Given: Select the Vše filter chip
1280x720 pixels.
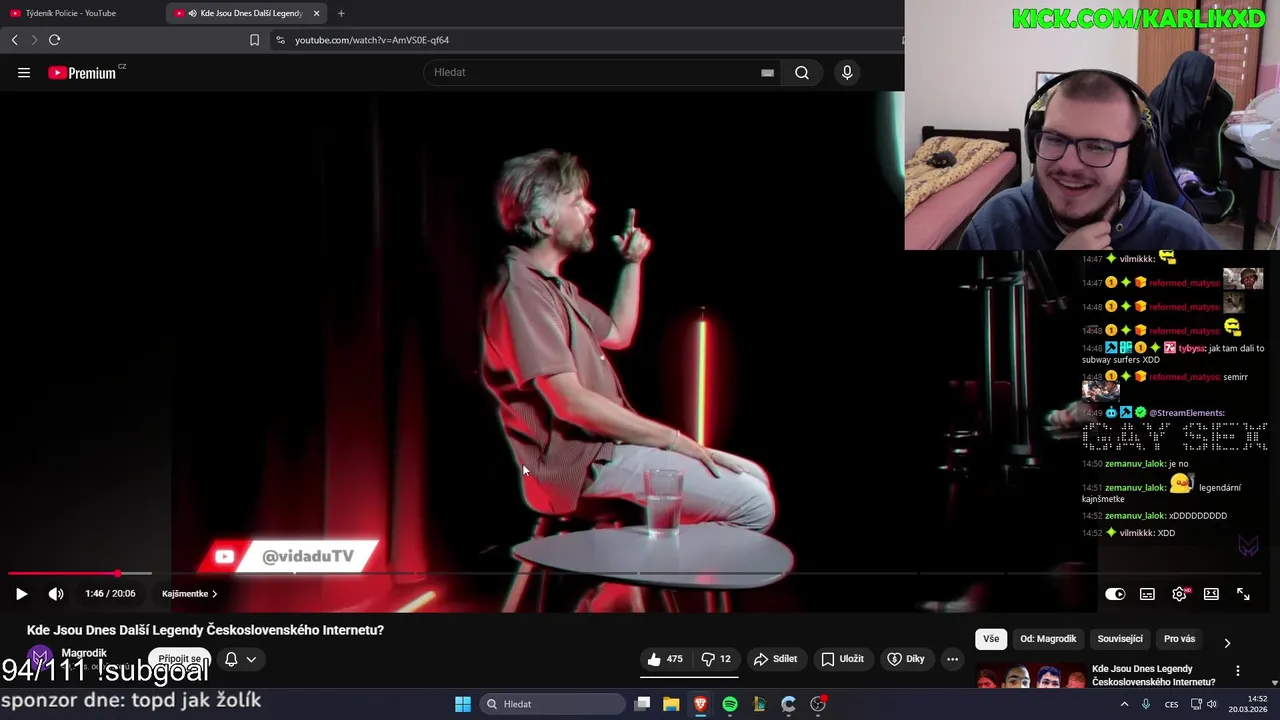Looking at the screenshot, I should click(x=991, y=639).
